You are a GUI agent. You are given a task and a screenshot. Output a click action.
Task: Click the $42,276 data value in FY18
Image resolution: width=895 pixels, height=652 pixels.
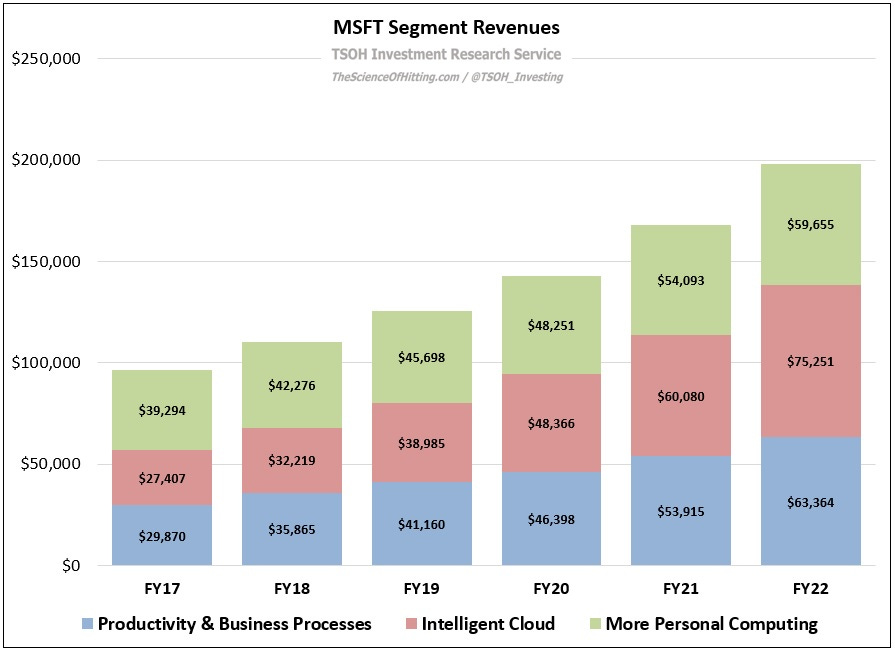point(292,386)
